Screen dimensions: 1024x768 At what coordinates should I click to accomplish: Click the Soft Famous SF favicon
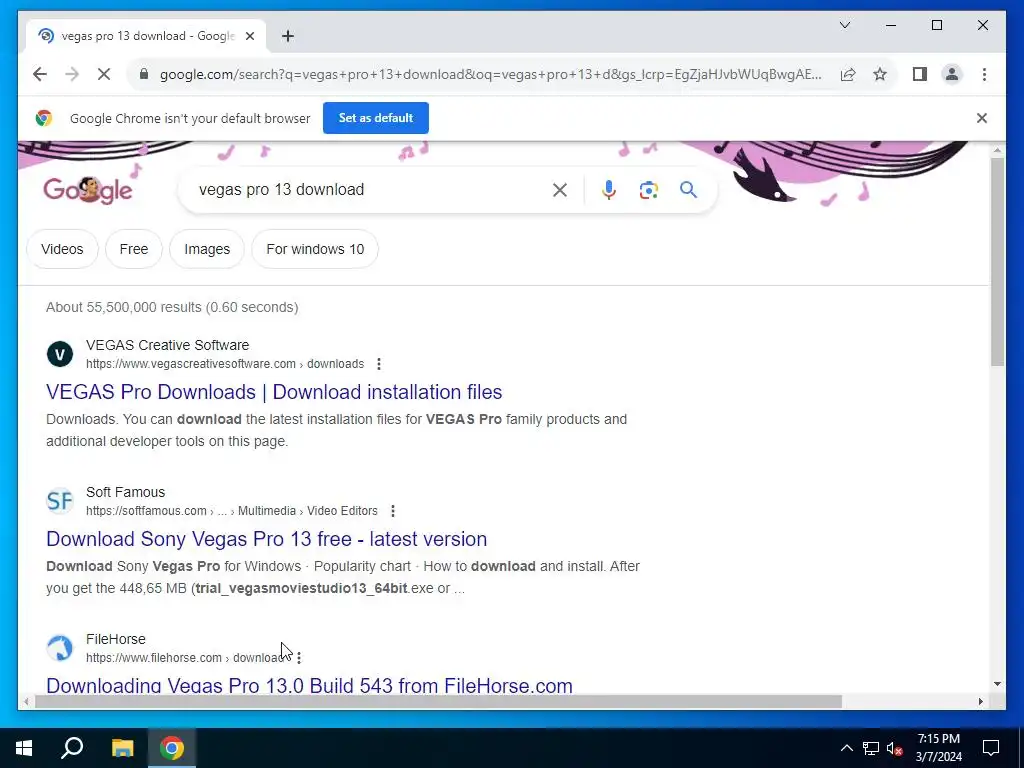[x=59, y=501]
